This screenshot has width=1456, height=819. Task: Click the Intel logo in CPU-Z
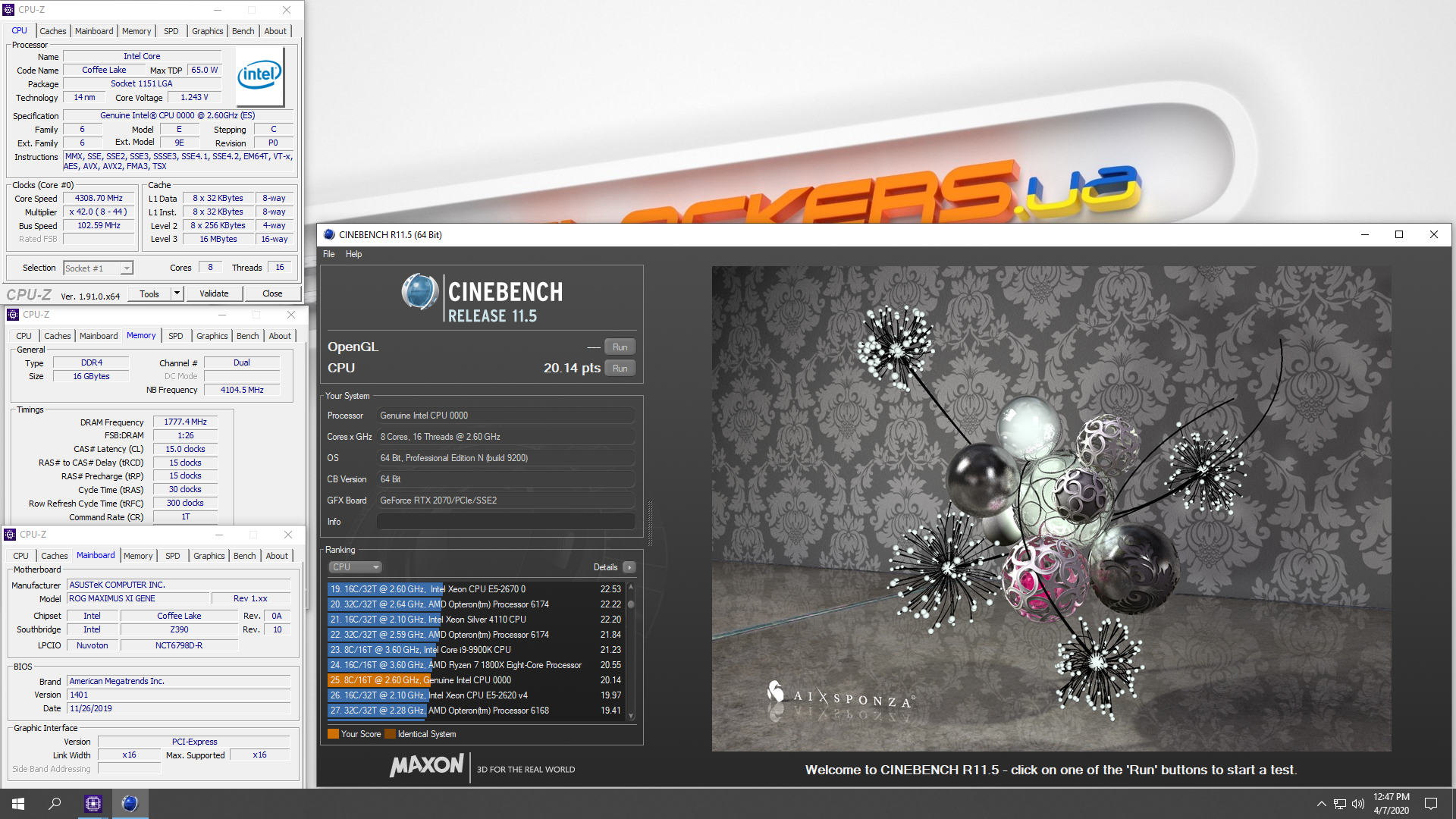pos(259,76)
